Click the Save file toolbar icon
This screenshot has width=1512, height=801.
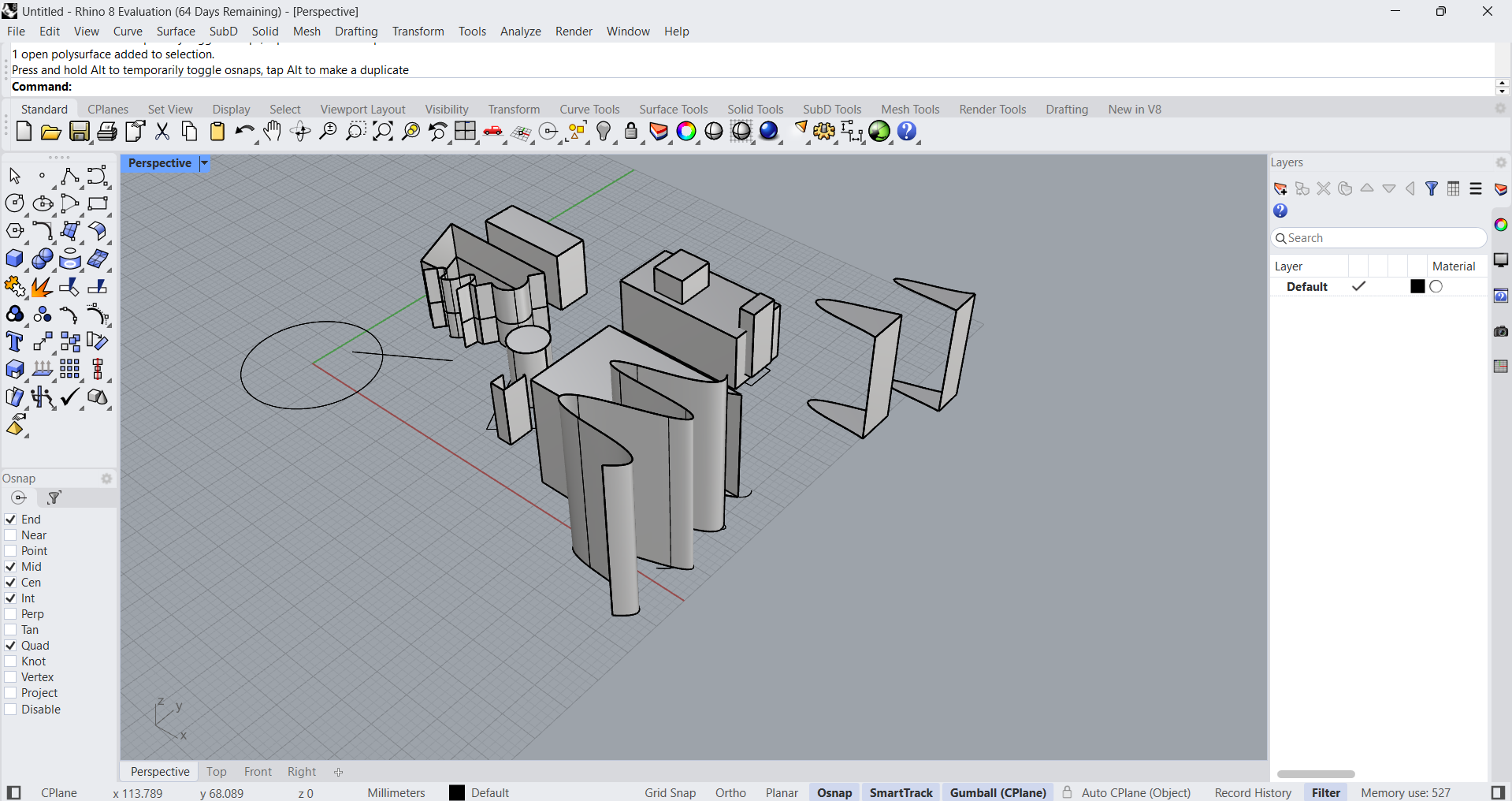[79, 132]
